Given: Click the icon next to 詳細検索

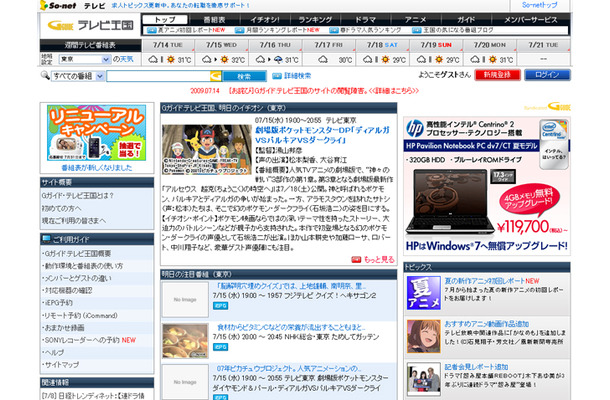Looking at the screenshot, I should pyautogui.click(x=277, y=76).
